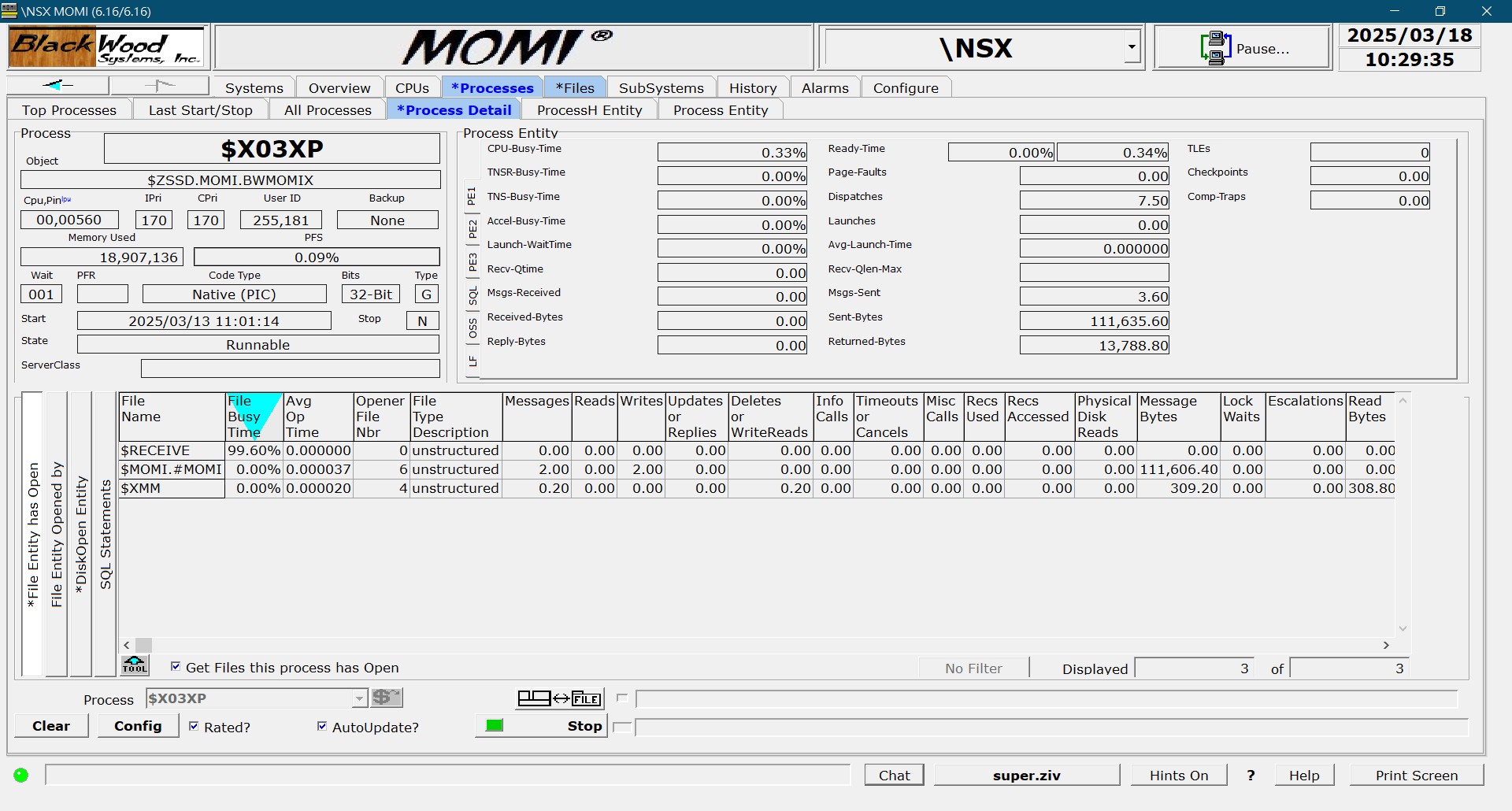Image resolution: width=1512 pixels, height=811 pixels.
Task: Open the SubSystems tab
Action: 661,87
